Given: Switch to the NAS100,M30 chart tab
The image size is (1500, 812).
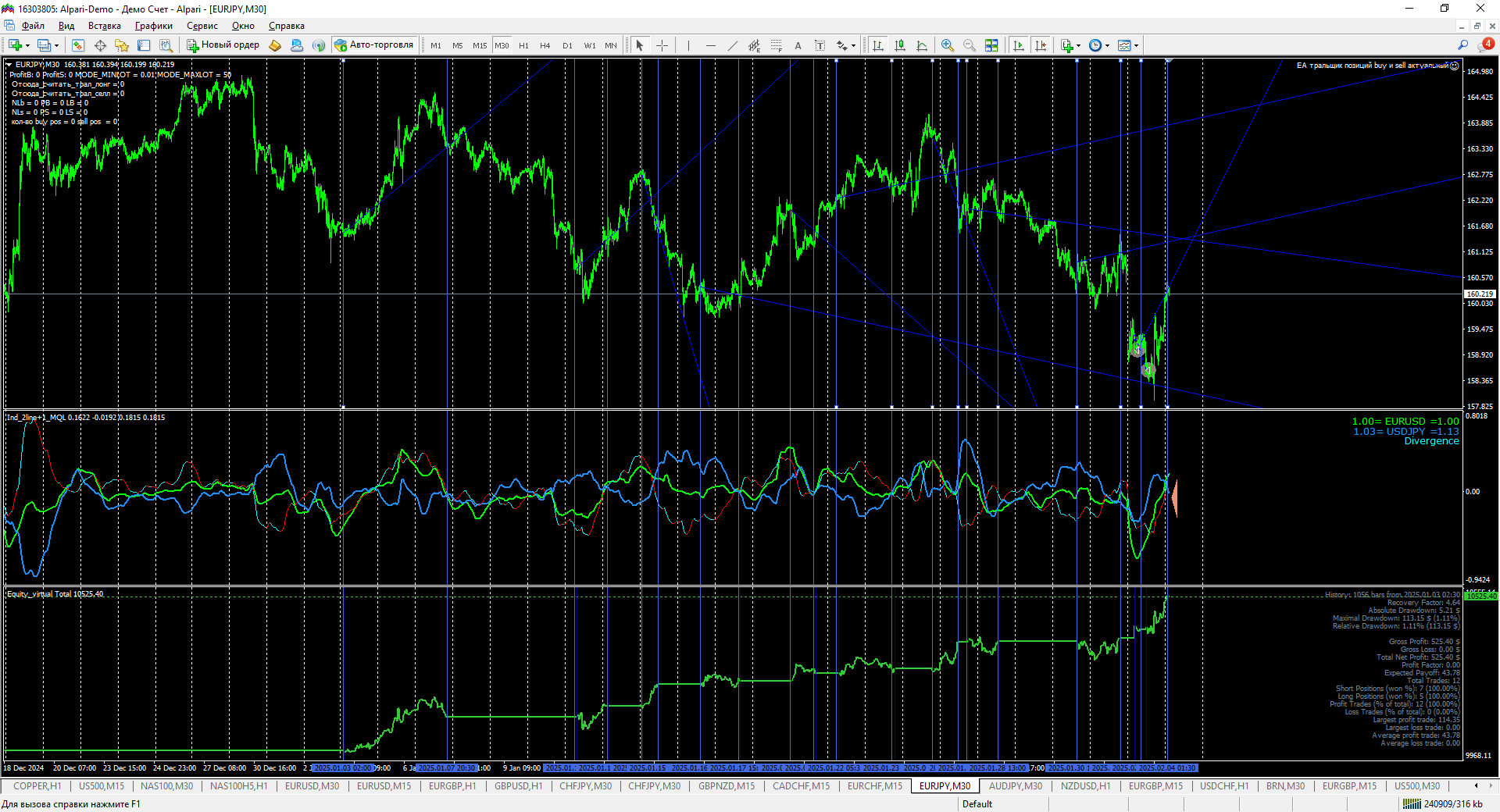Looking at the screenshot, I should 166,786.
